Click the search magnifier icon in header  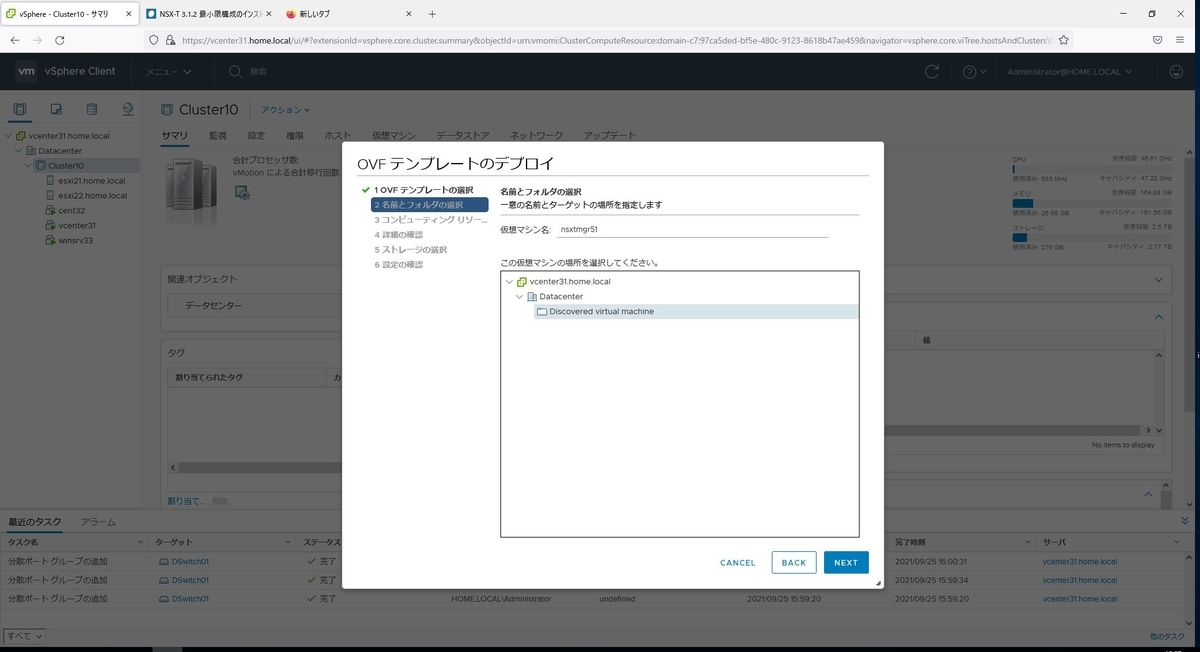pyautogui.click(x=235, y=72)
